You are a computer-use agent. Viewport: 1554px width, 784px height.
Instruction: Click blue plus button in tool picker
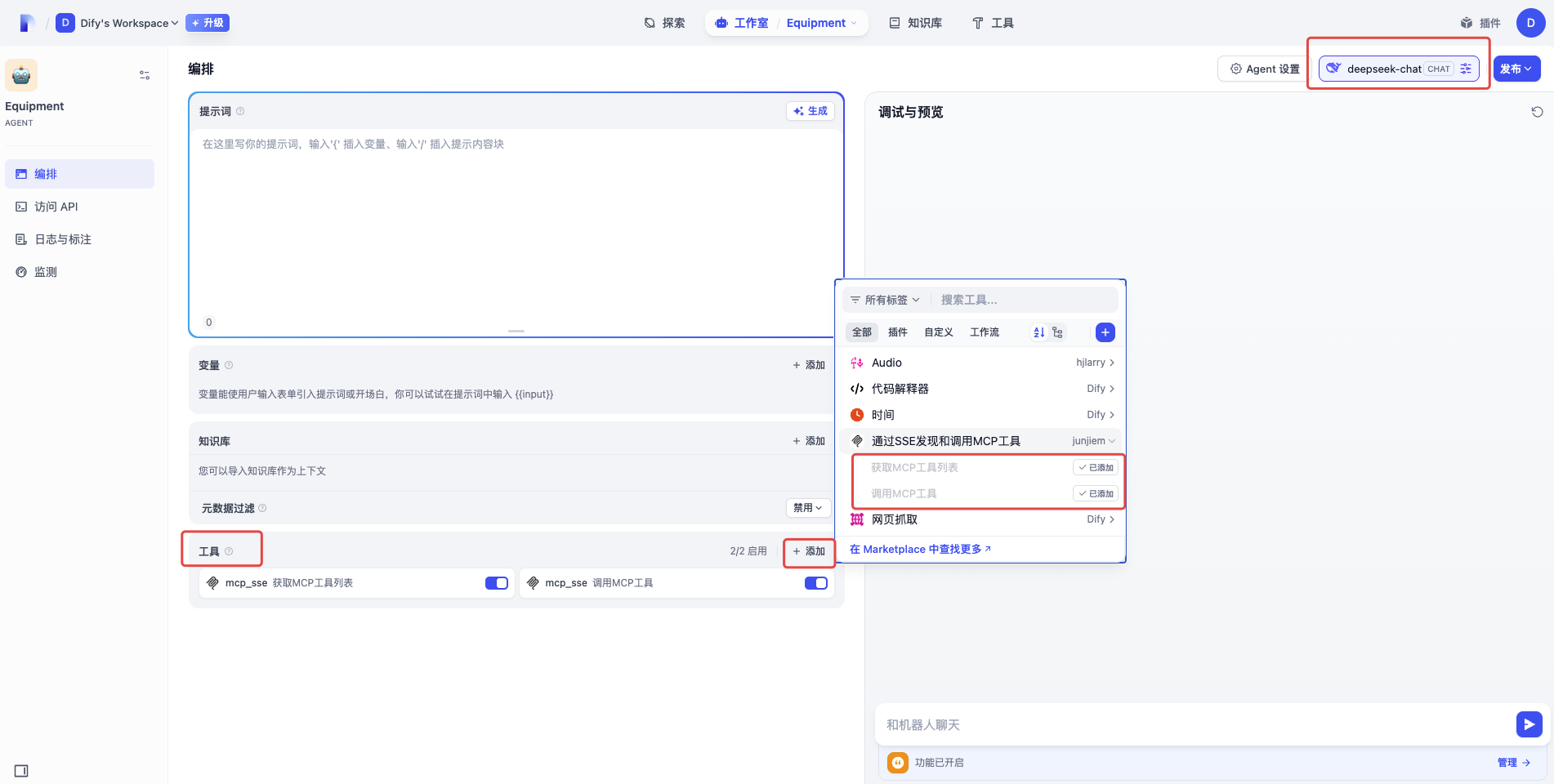click(1105, 332)
